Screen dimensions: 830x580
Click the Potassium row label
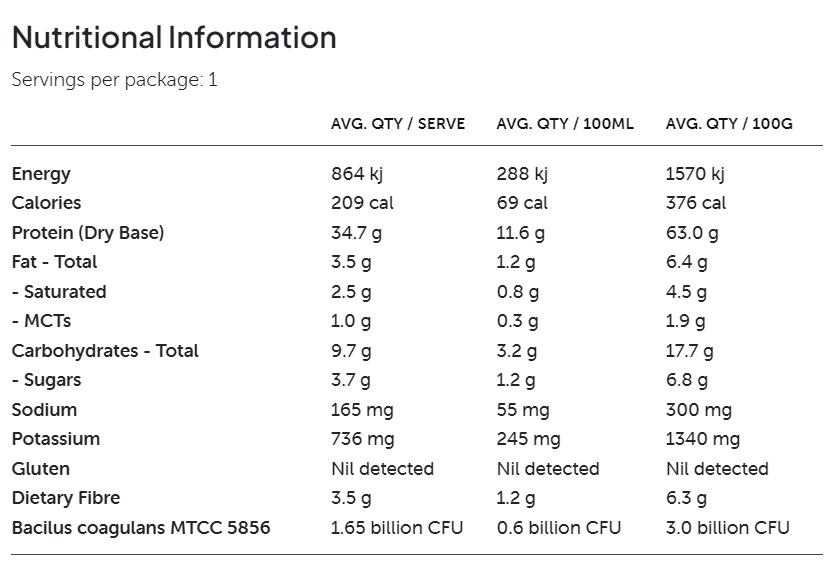pos(56,439)
